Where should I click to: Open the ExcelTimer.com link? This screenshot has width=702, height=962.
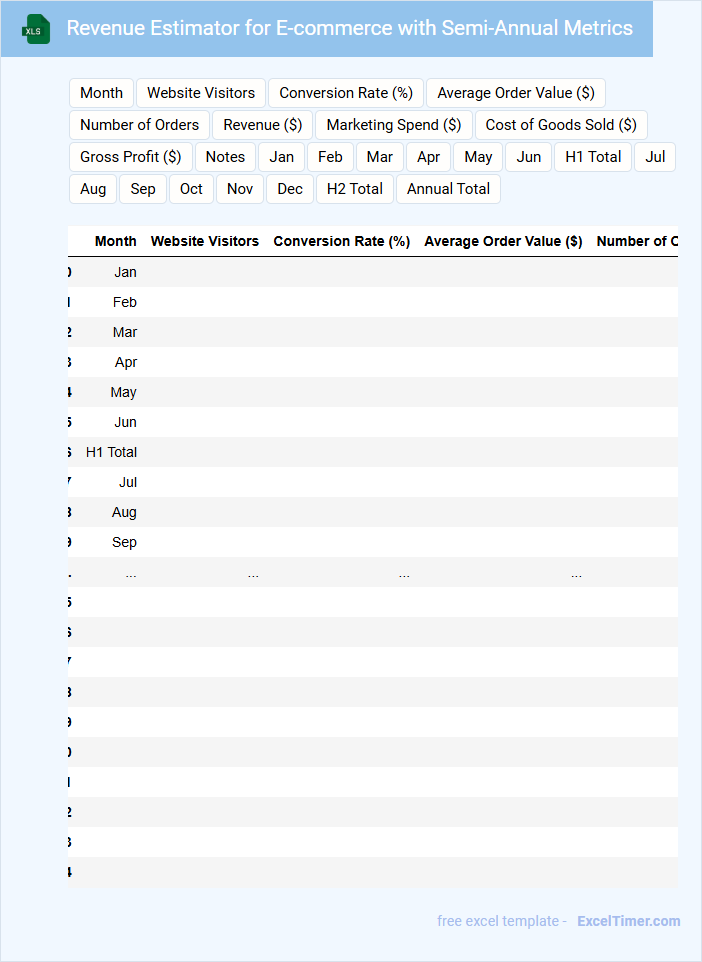pyautogui.click(x=628, y=921)
